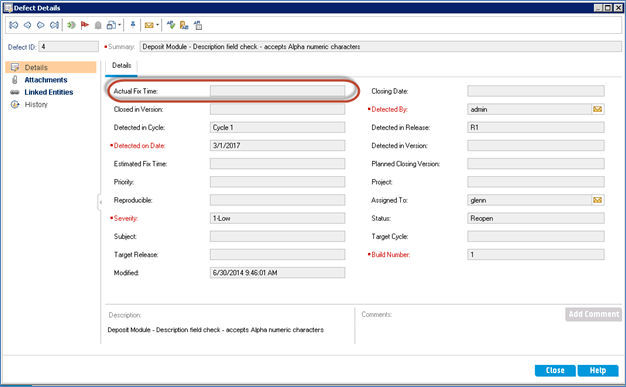626x387 pixels.
Task: Click the spelling options icon
Action: (198, 25)
